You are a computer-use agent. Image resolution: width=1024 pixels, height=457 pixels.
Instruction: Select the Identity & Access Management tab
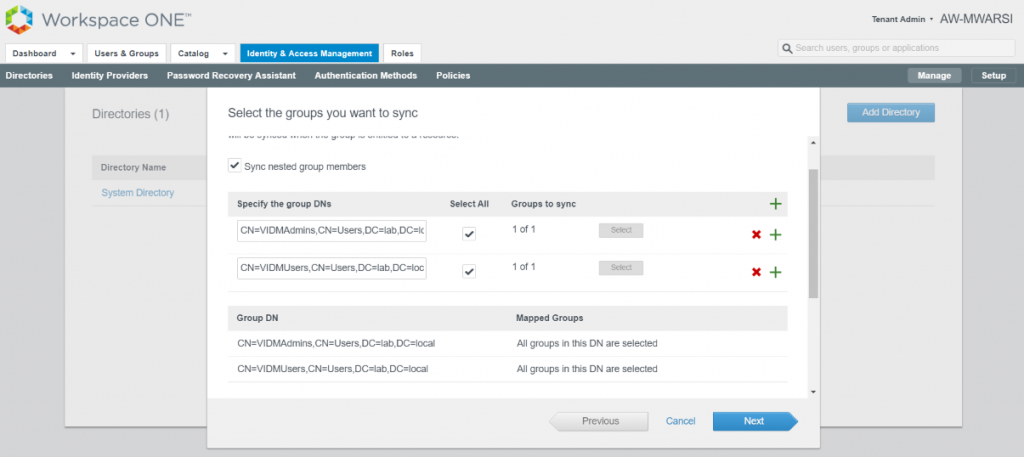click(x=310, y=54)
